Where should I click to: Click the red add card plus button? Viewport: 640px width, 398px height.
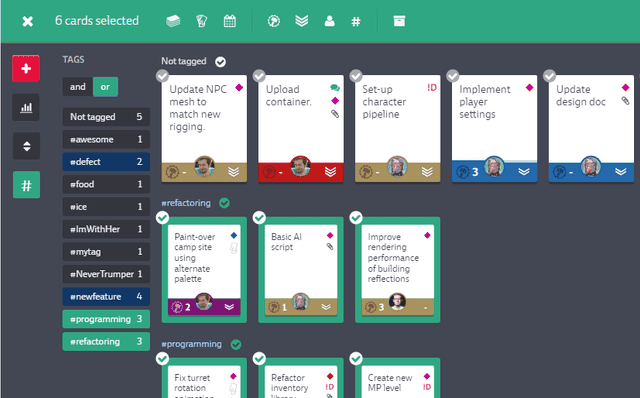(x=26, y=69)
